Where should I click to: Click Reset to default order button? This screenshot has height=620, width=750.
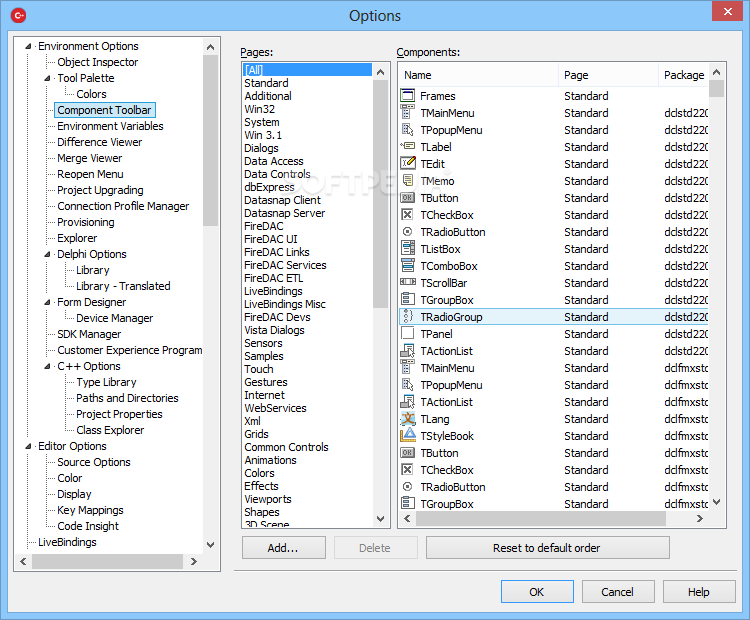pos(547,548)
